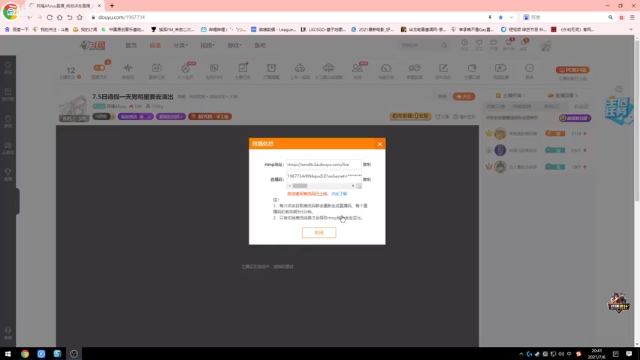Select the first viewer row with 2114
Image resolution: width=640 pixels, height=360 pixels.
(x=538, y=133)
